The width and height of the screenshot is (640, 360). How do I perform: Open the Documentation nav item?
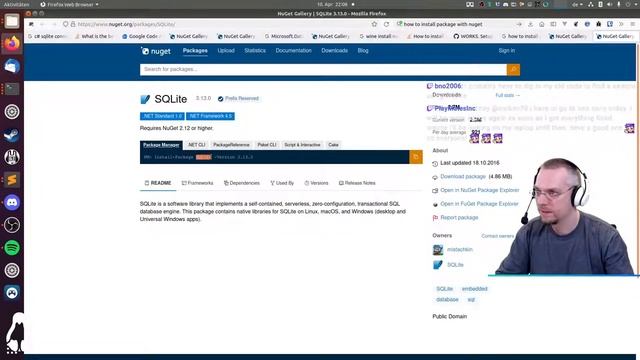[x=293, y=51]
